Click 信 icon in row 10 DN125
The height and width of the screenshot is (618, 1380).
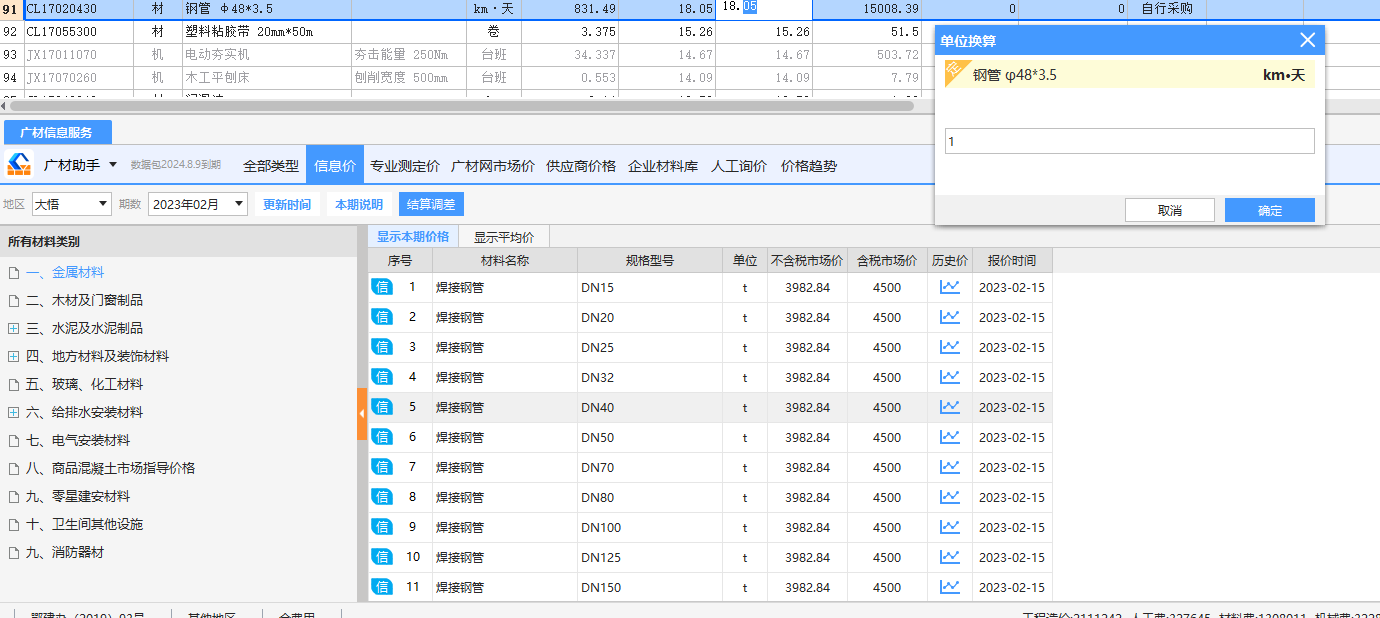[x=382, y=557]
